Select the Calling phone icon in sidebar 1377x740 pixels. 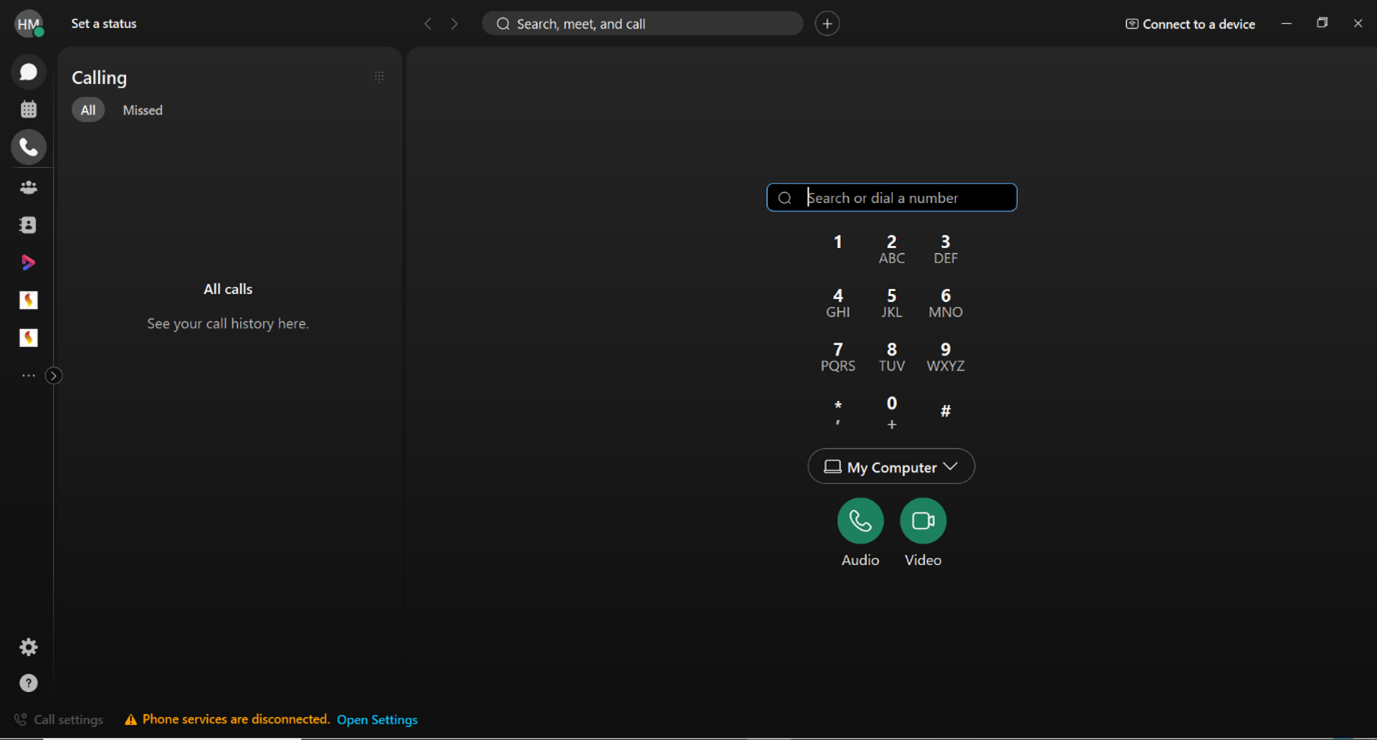(28, 147)
